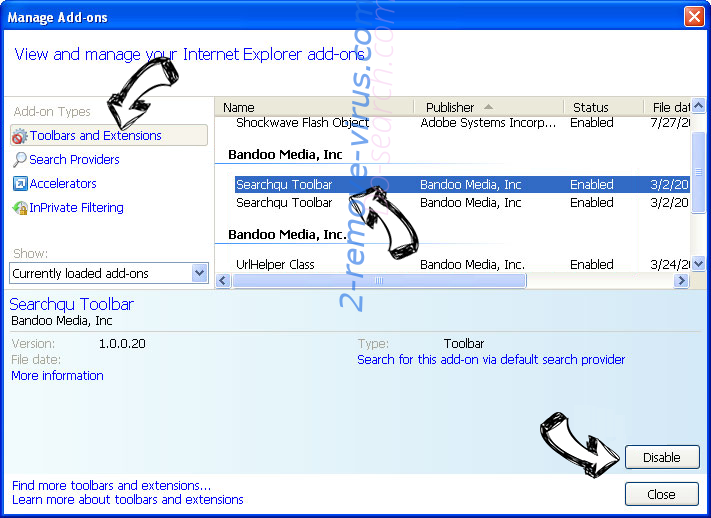
Task: Search for this add-on via default provider
Action: click(x=491, y=360)
